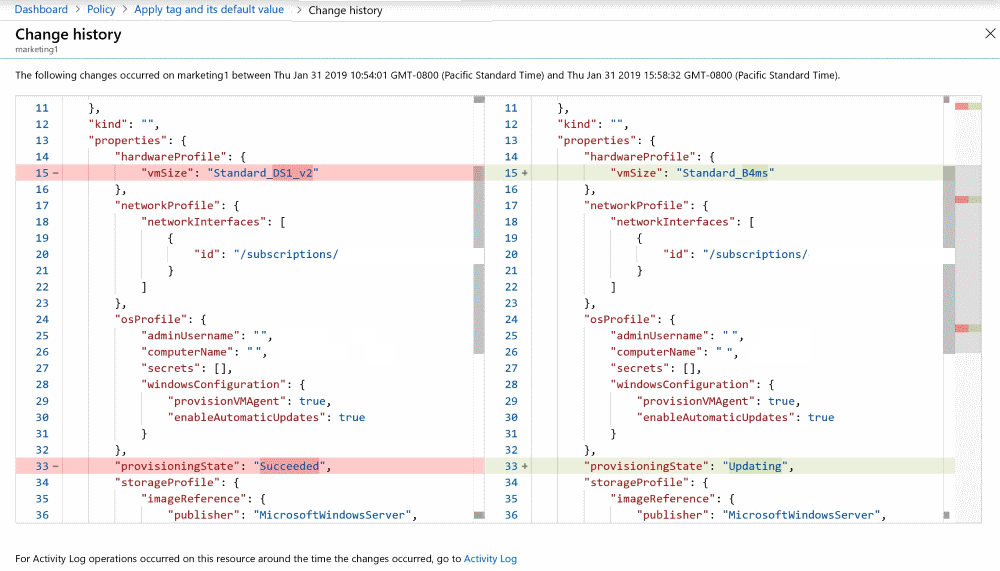This screenshot has width=1000, height=571.
Task: Click the removed Standard_DS1_v2 value
Action: tap(264, 173)
